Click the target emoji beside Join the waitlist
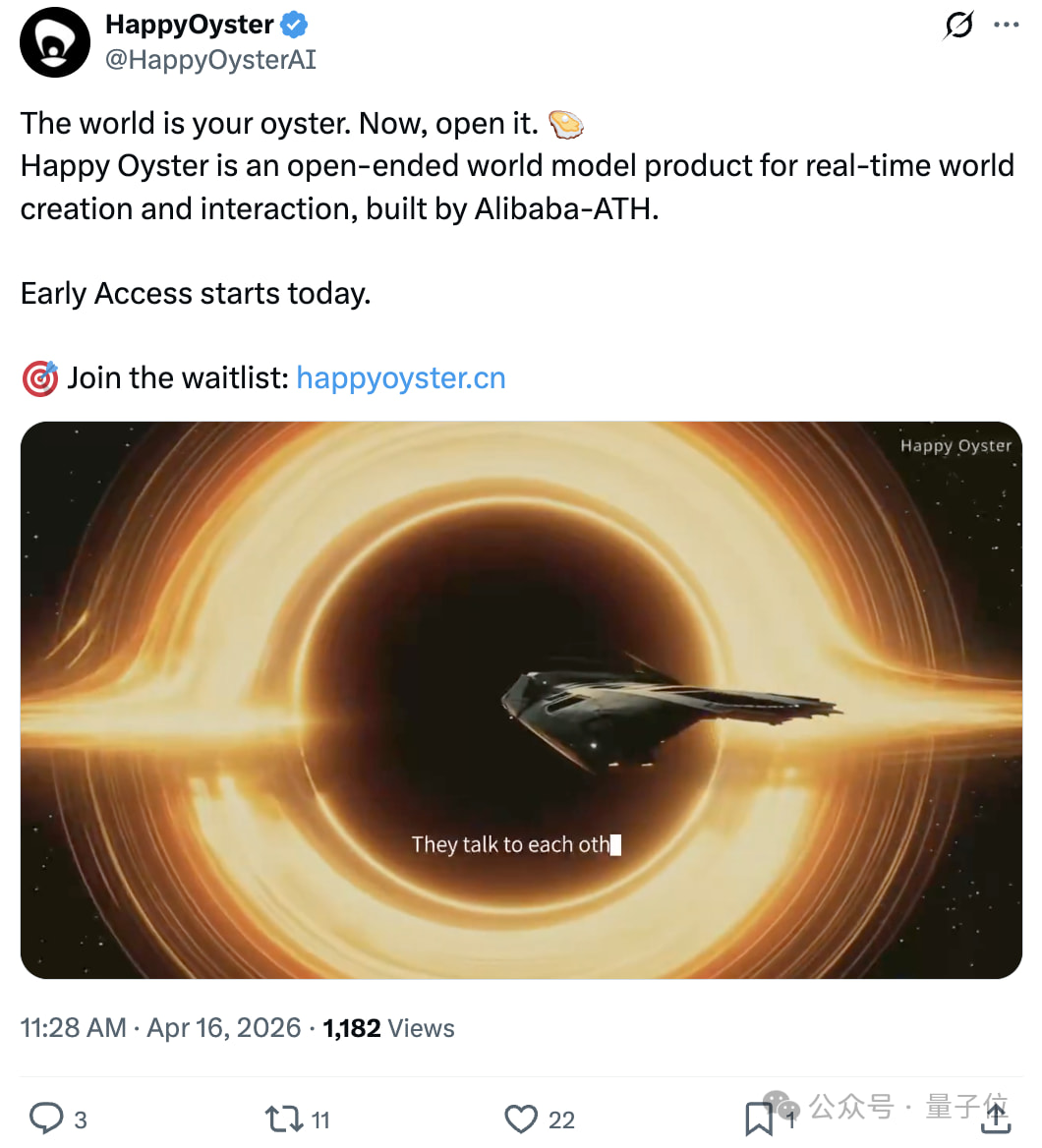Screen dimensions: 1042x1148 point(39,379)
